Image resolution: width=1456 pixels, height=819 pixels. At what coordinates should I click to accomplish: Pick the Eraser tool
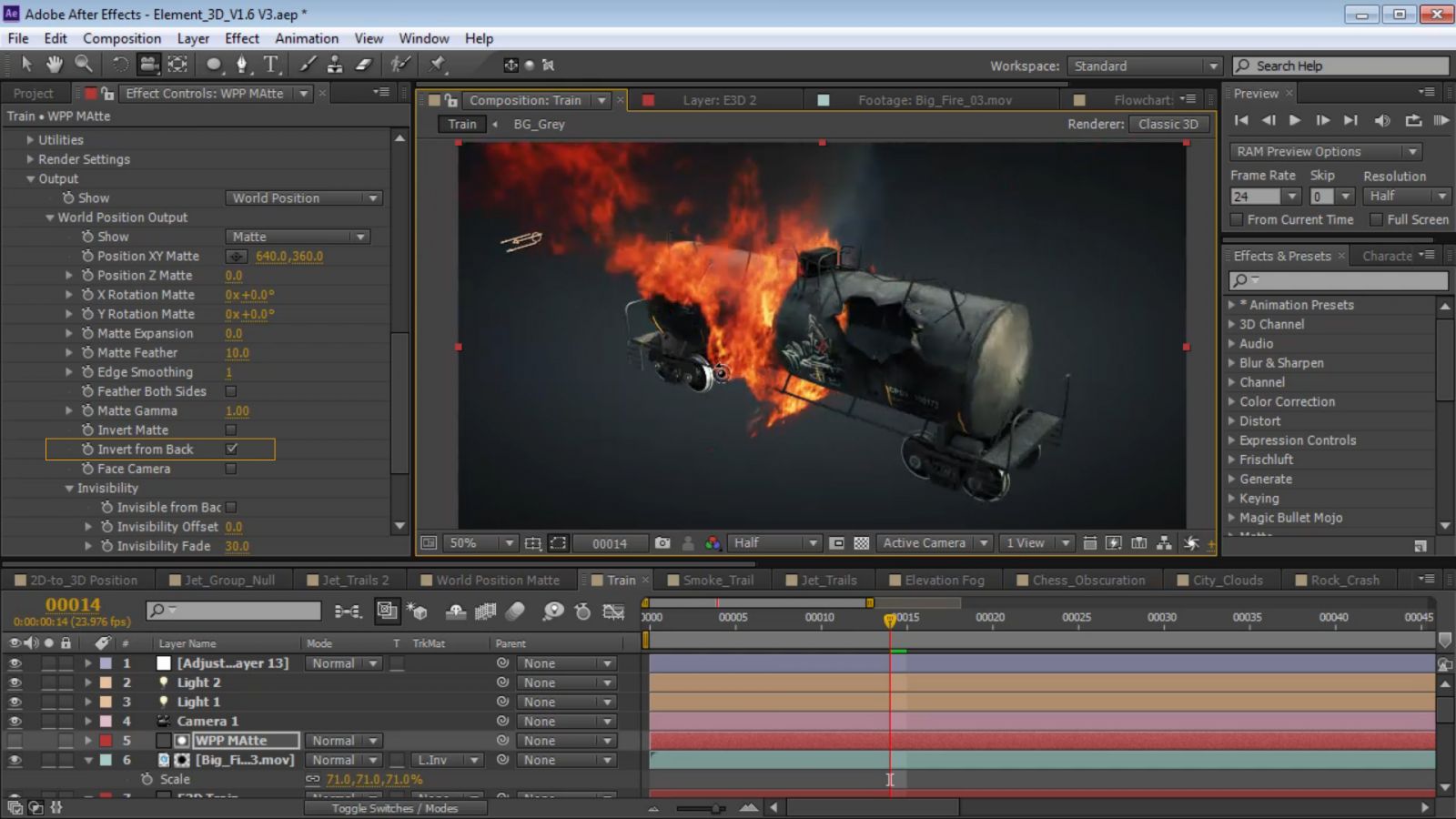click(364, 65)
